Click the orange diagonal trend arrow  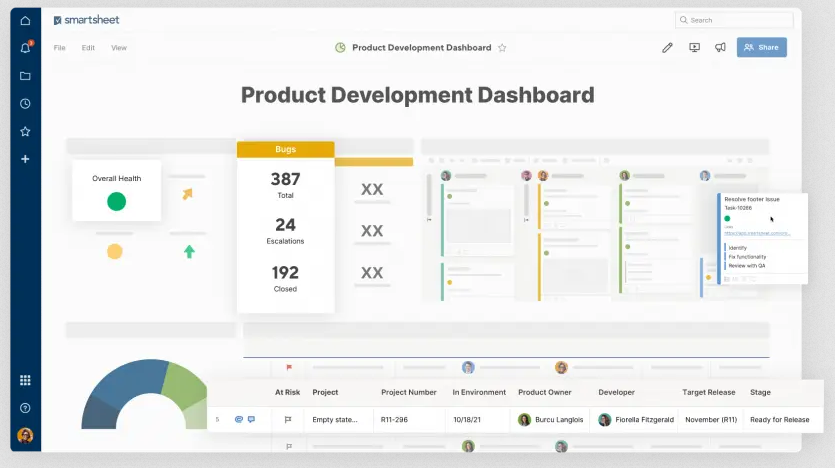click(x=187, y=194)
